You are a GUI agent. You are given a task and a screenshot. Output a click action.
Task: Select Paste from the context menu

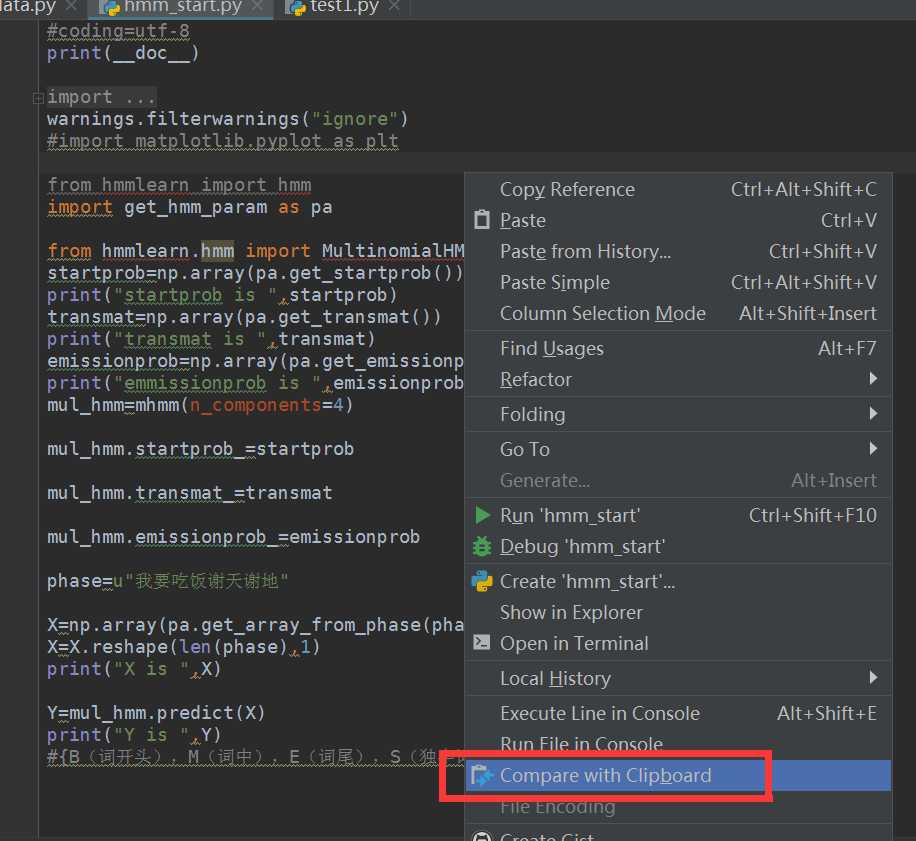tap(679, 220)
